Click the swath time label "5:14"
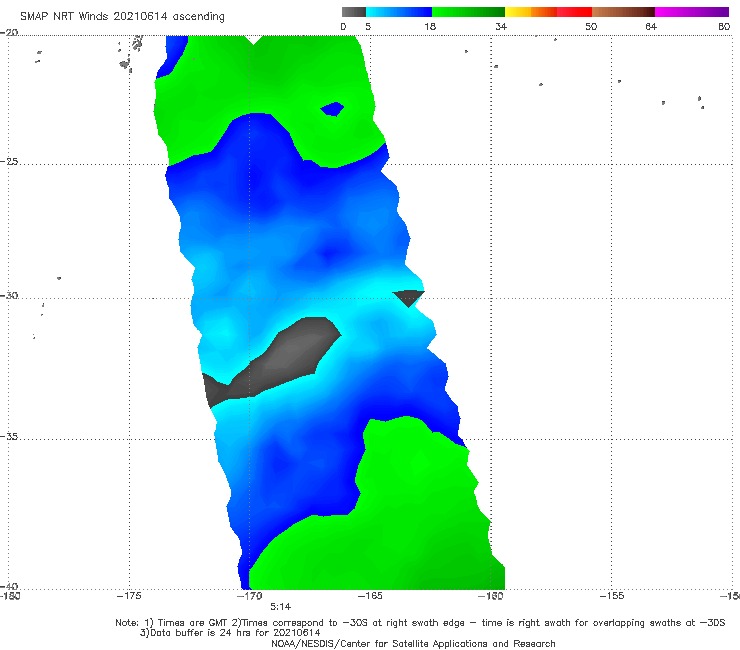This screenshot has width=740, height=650. 280,607
